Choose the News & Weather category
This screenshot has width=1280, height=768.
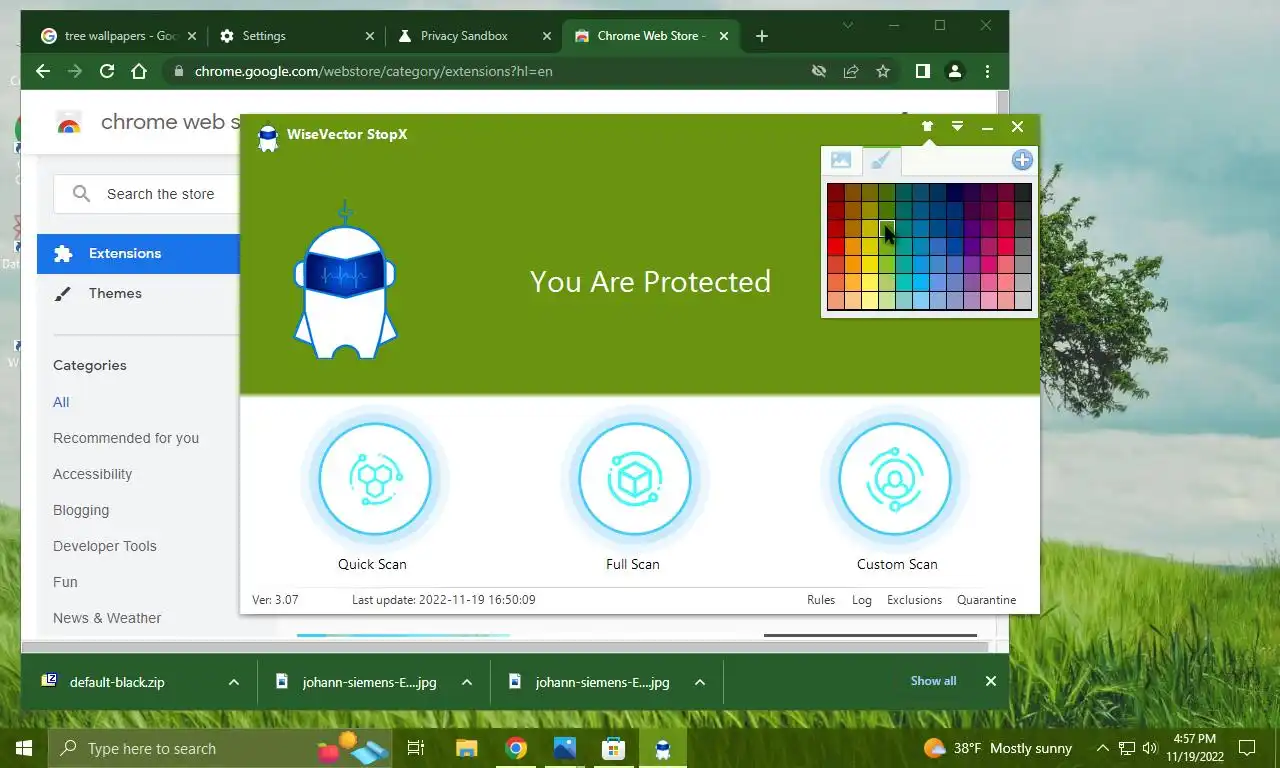coord(107,618)
